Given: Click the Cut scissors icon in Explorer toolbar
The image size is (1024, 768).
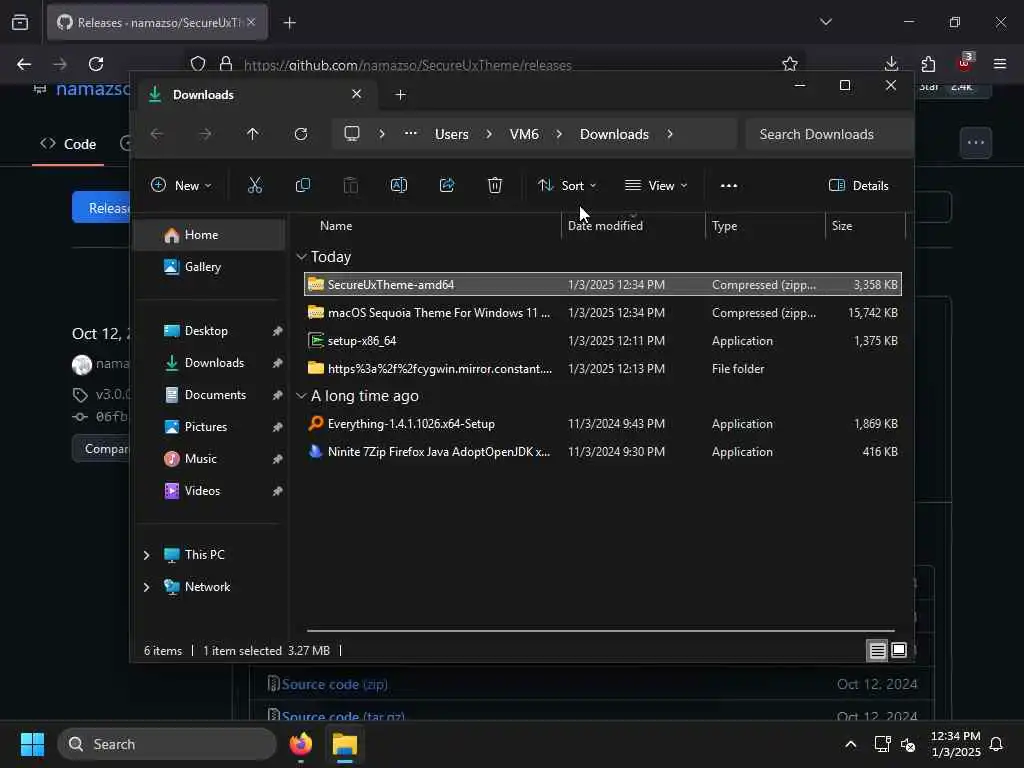Looking at the screenshot, I should pos(255,185).
